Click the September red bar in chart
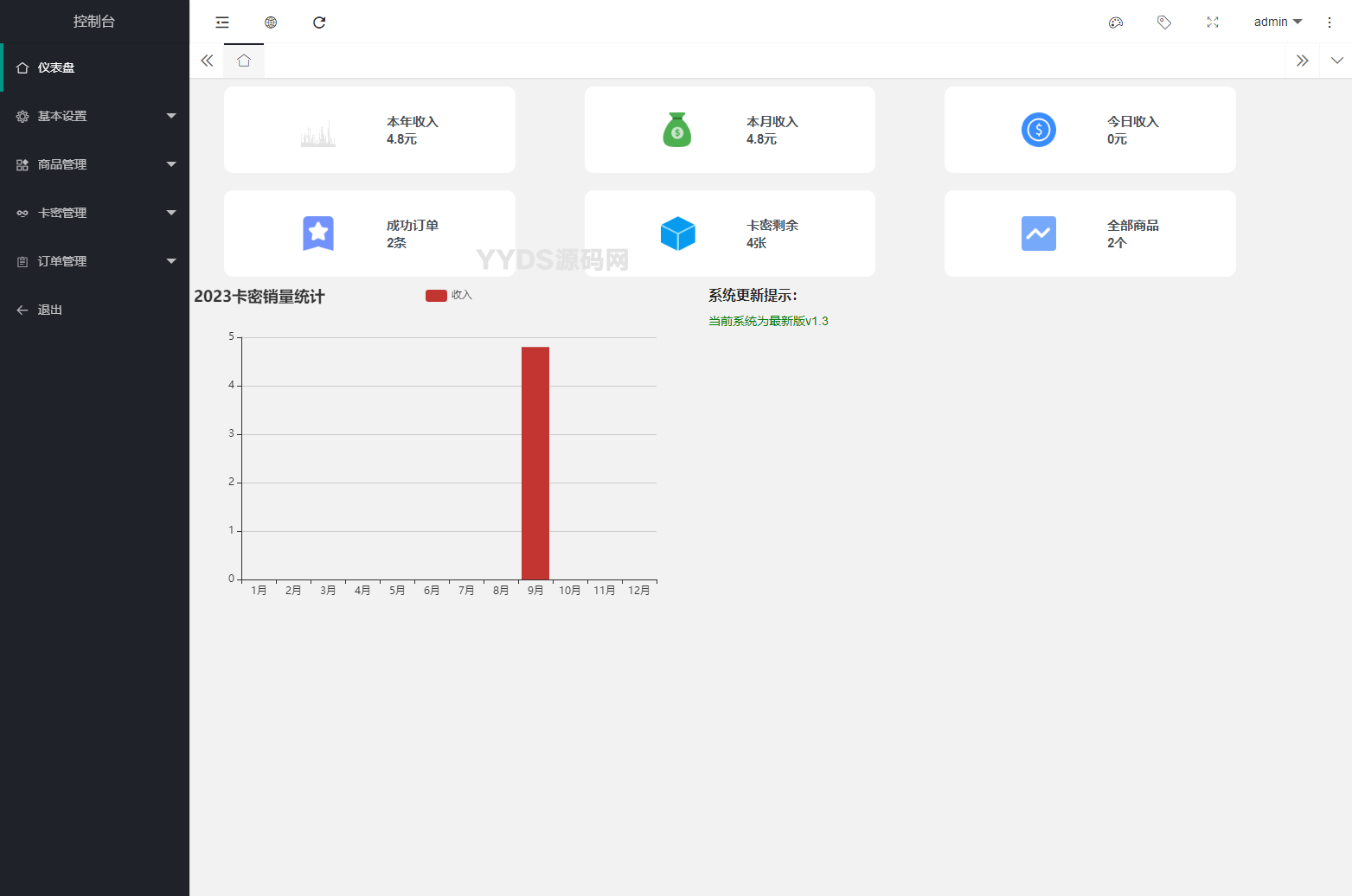Viewport: 1352px width, 896px height. click(x=535, y=463)
